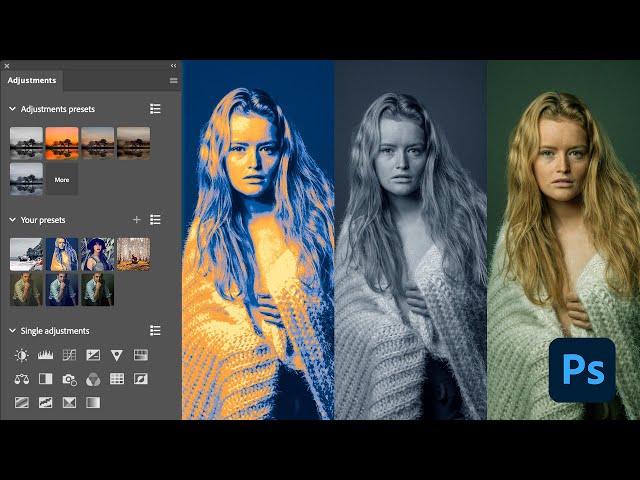Apply your blue-toned man portrait preset
The image size is (640, 480).
[62, 290]
